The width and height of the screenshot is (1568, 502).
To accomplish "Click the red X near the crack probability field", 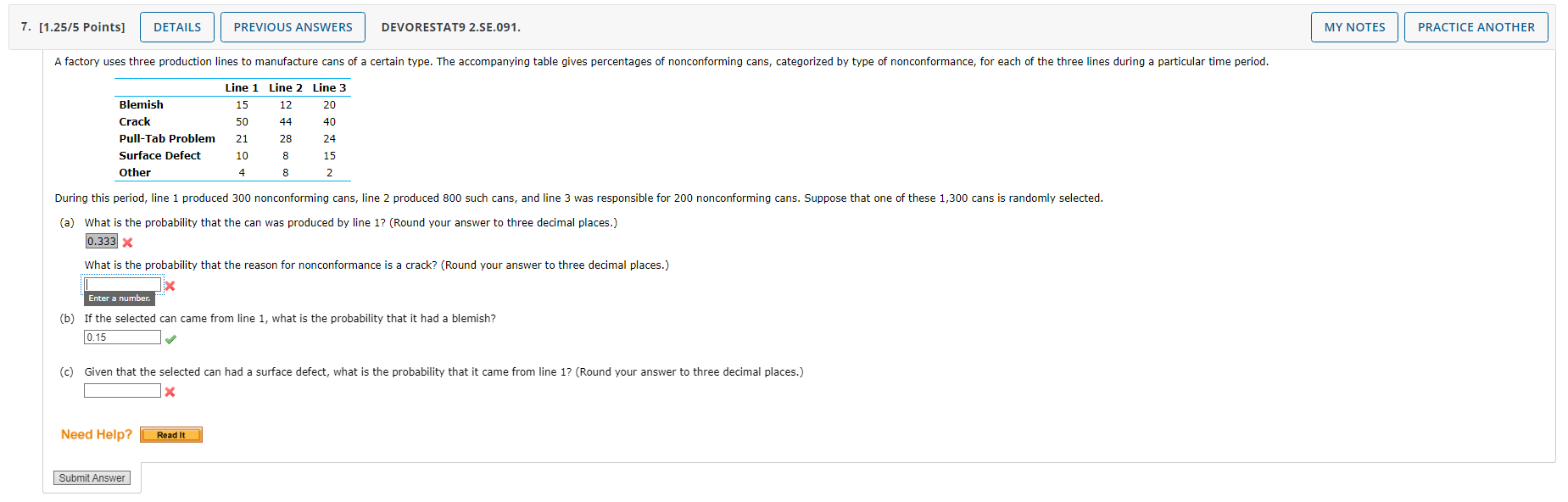I will click(169, 287).
